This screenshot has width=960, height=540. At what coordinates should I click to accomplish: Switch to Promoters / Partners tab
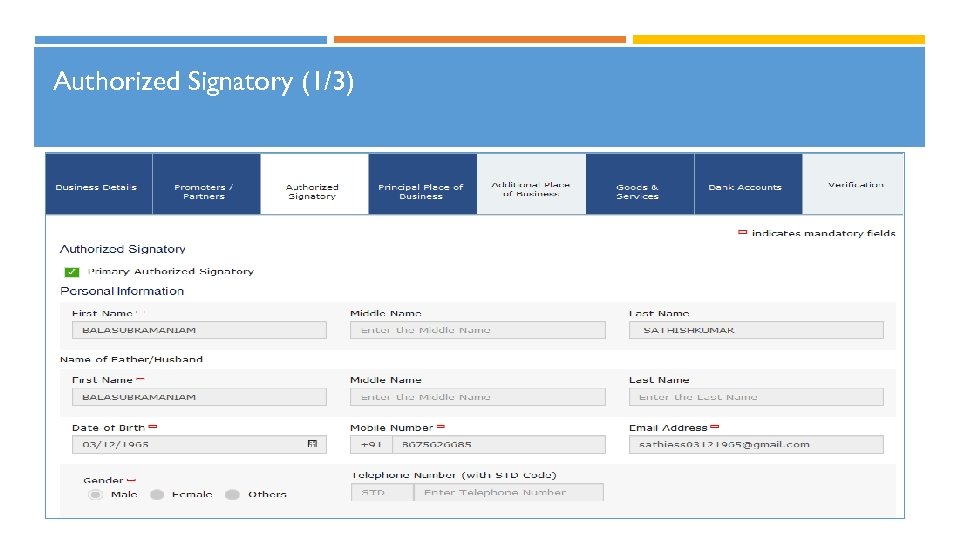click(206, 184)
